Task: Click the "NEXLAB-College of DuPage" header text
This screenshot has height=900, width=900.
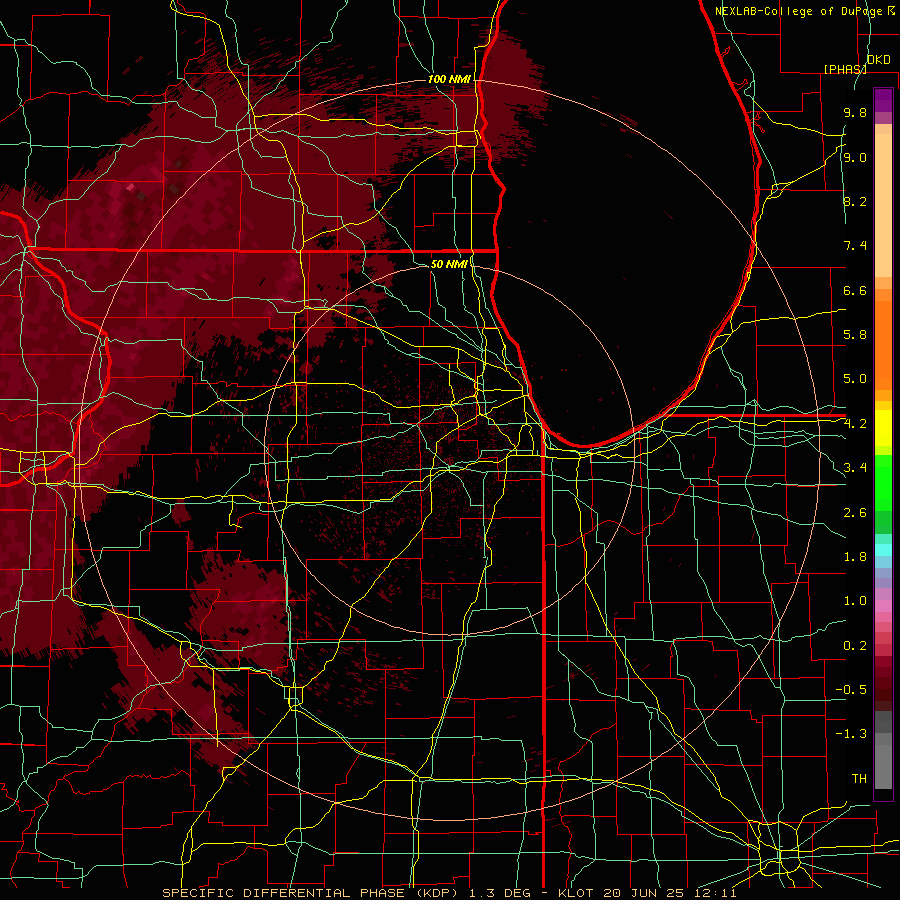Action: pyautogui.click(x=800, y=11)
